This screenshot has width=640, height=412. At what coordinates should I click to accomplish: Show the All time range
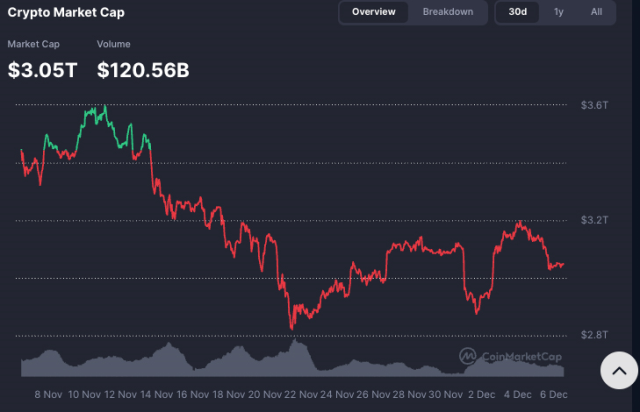tap(596, 12)
